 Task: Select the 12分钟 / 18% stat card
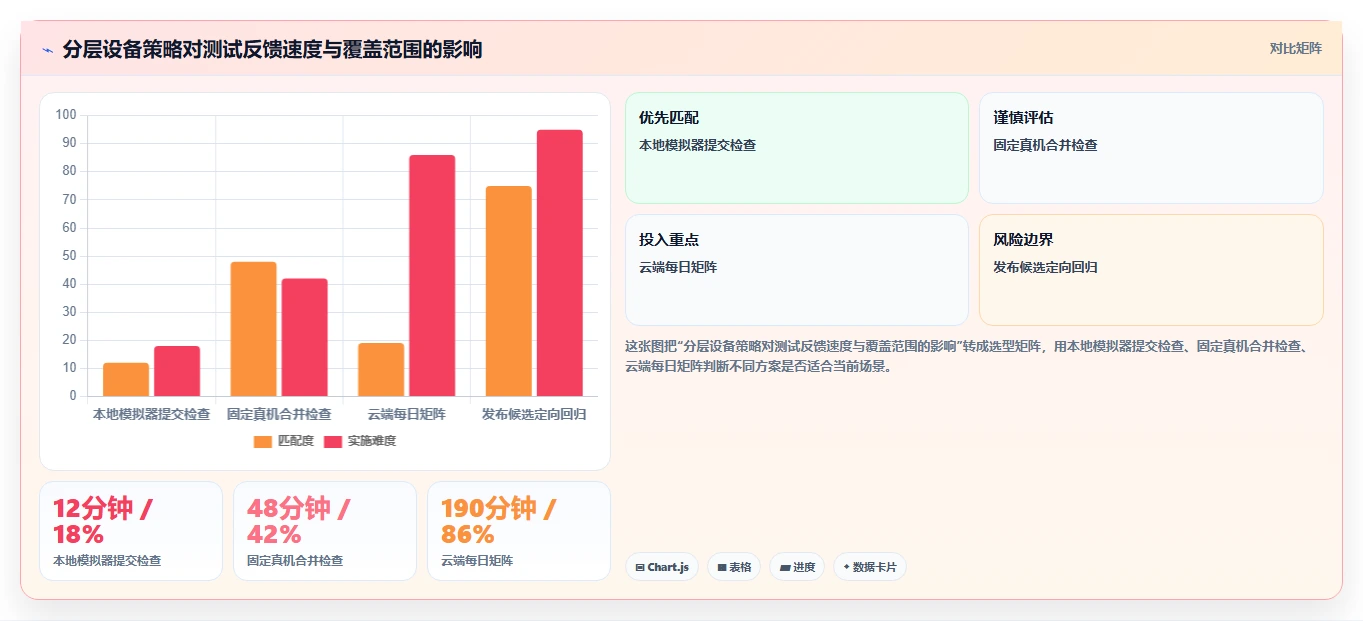click(x=131, y=531)
